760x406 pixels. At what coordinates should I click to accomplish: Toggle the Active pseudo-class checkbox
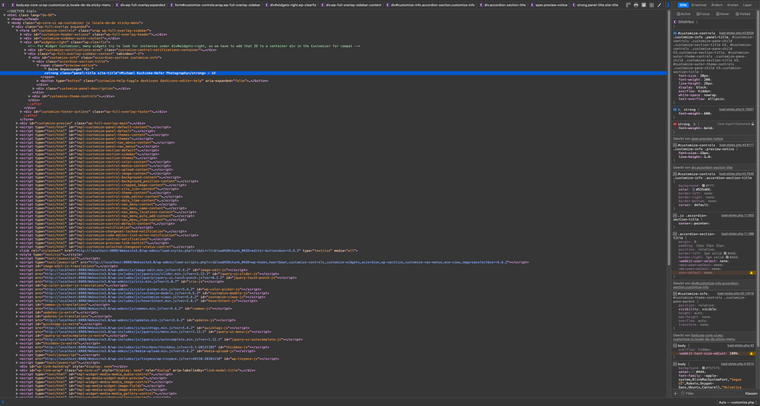pos(680,14)
